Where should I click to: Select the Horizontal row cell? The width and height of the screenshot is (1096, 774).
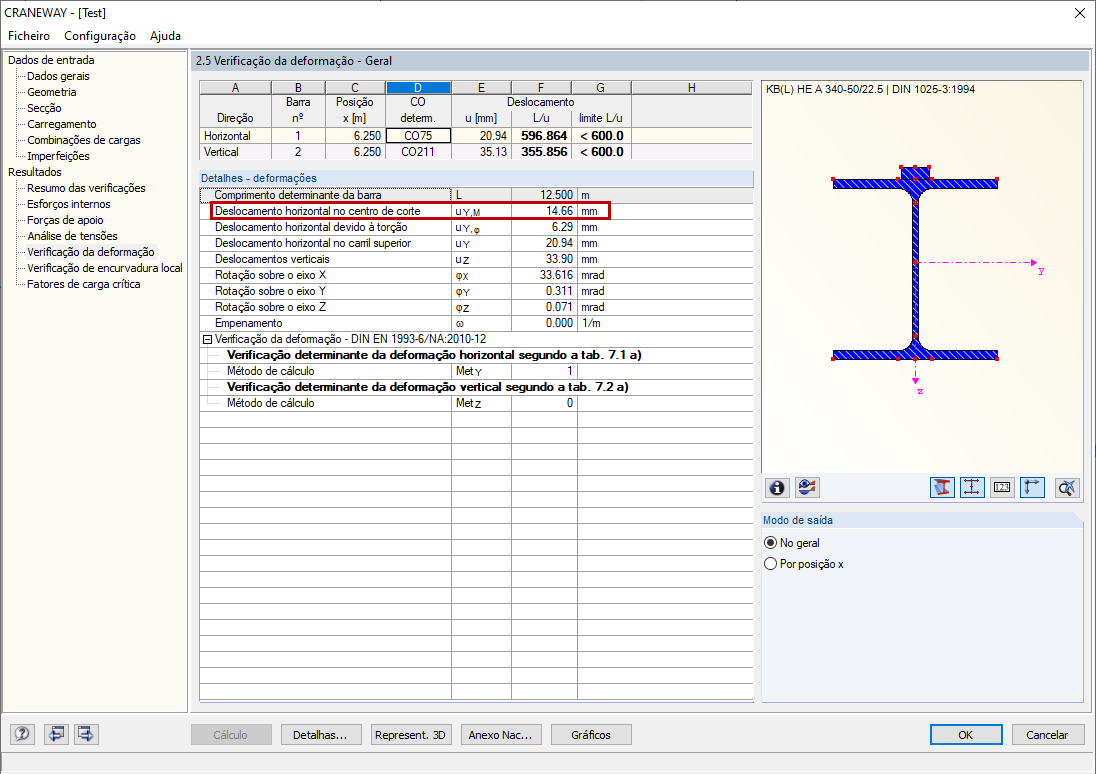point(236,136)
